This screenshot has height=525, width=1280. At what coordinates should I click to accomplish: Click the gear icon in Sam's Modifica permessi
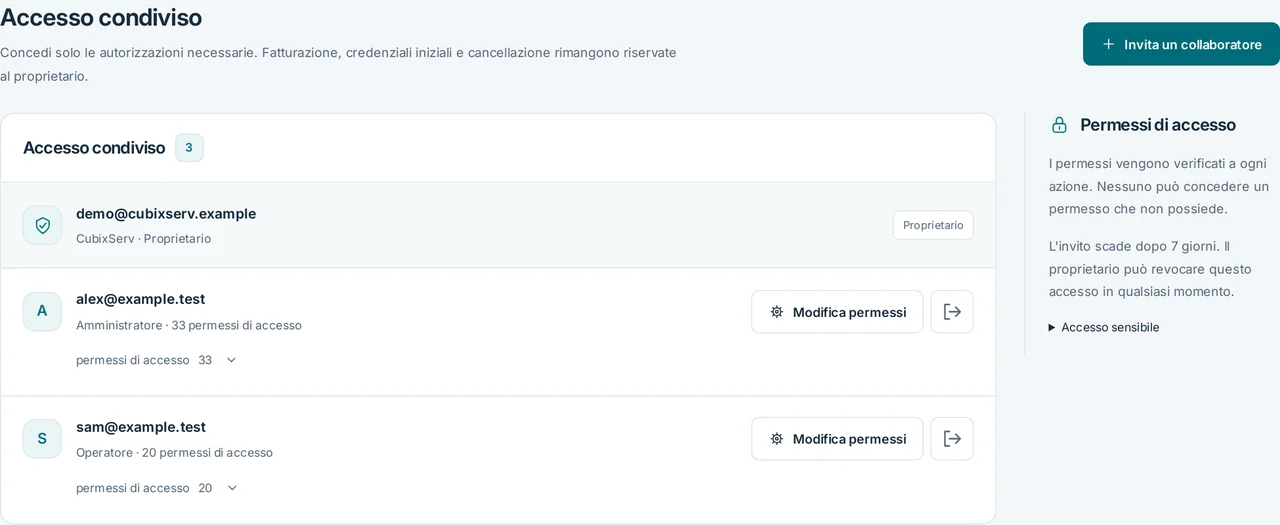[x=777, y=439]
